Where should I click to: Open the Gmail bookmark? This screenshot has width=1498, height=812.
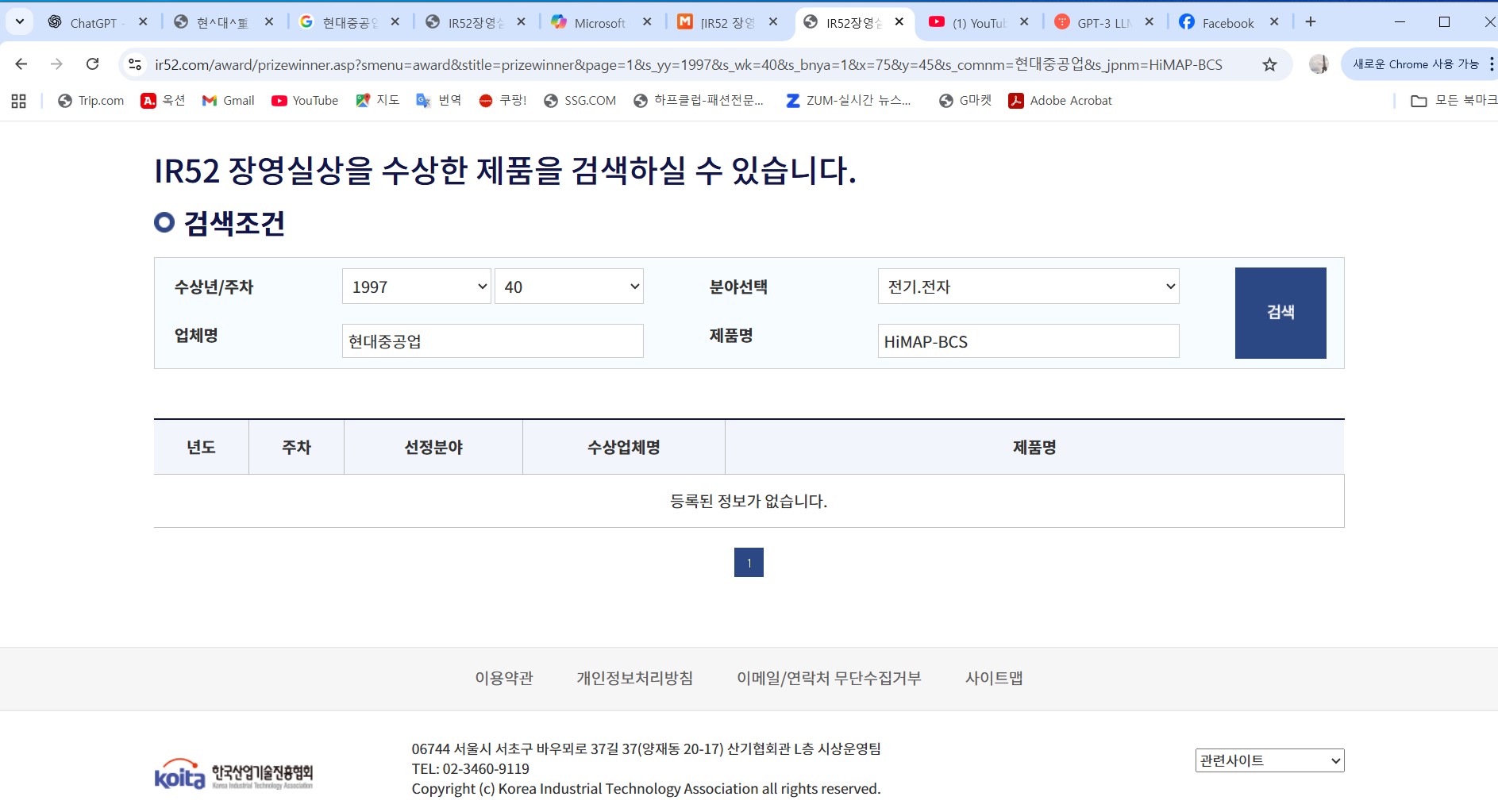[x=229, y=101]
